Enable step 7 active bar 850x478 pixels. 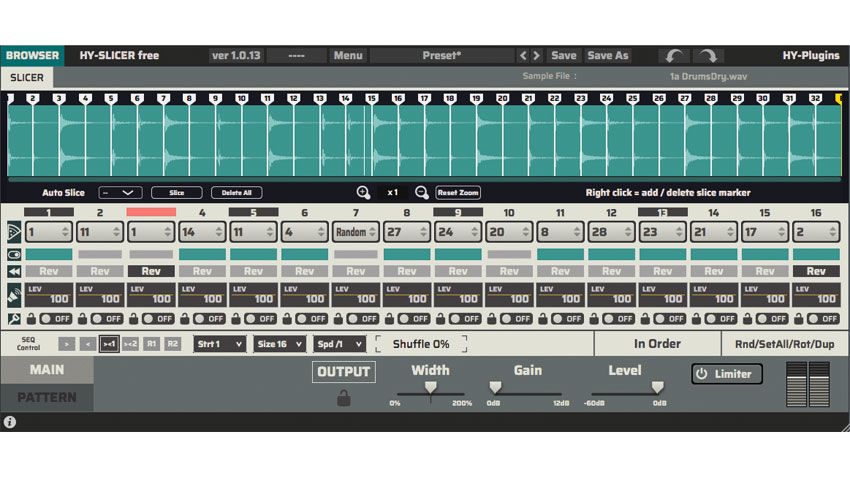point(356,254)
